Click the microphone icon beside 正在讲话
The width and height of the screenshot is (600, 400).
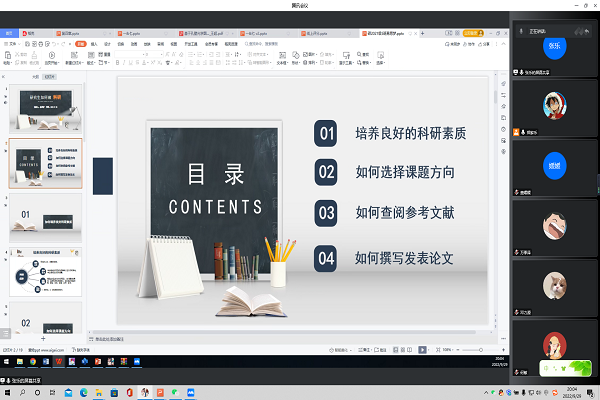[x=521, y=30]
